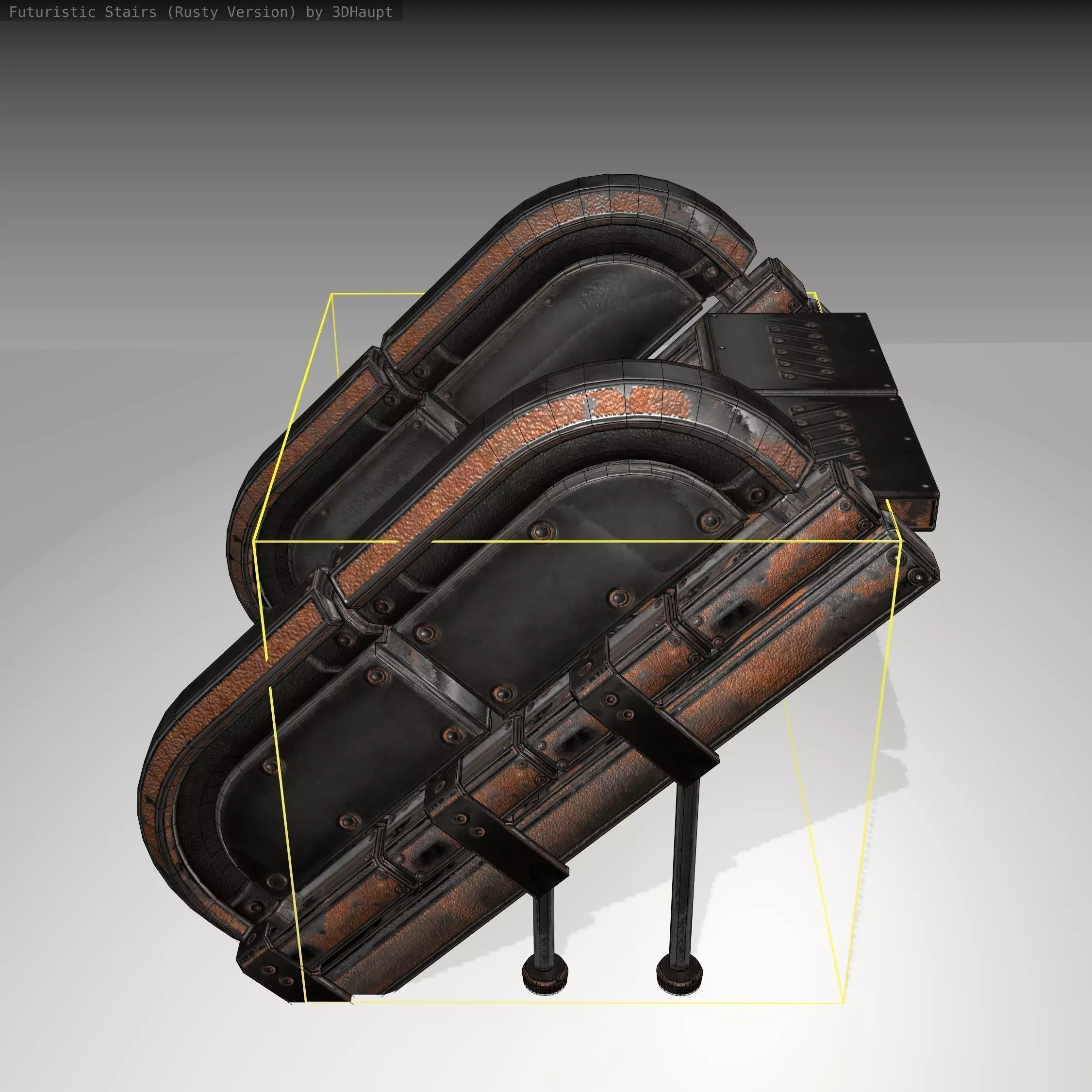Click the "Futuristic Stairs (Rusty Version) by 3DHaupt" title
The height and width of the screenshot is (1092, 1092).
[200, 12]
